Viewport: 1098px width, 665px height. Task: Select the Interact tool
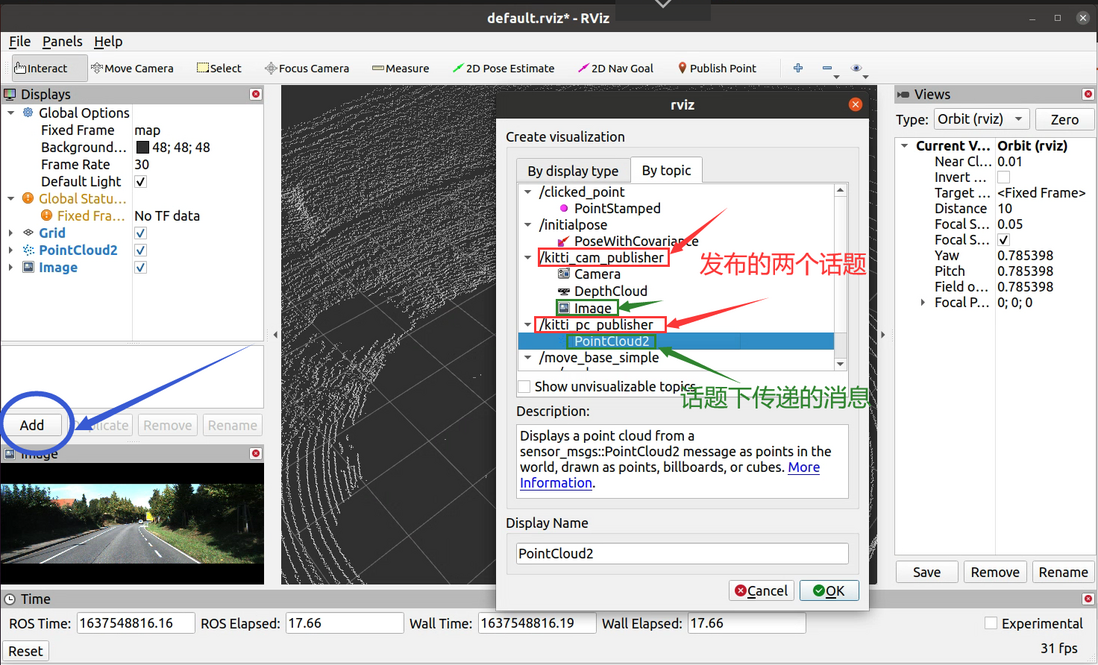click(49, 68)
